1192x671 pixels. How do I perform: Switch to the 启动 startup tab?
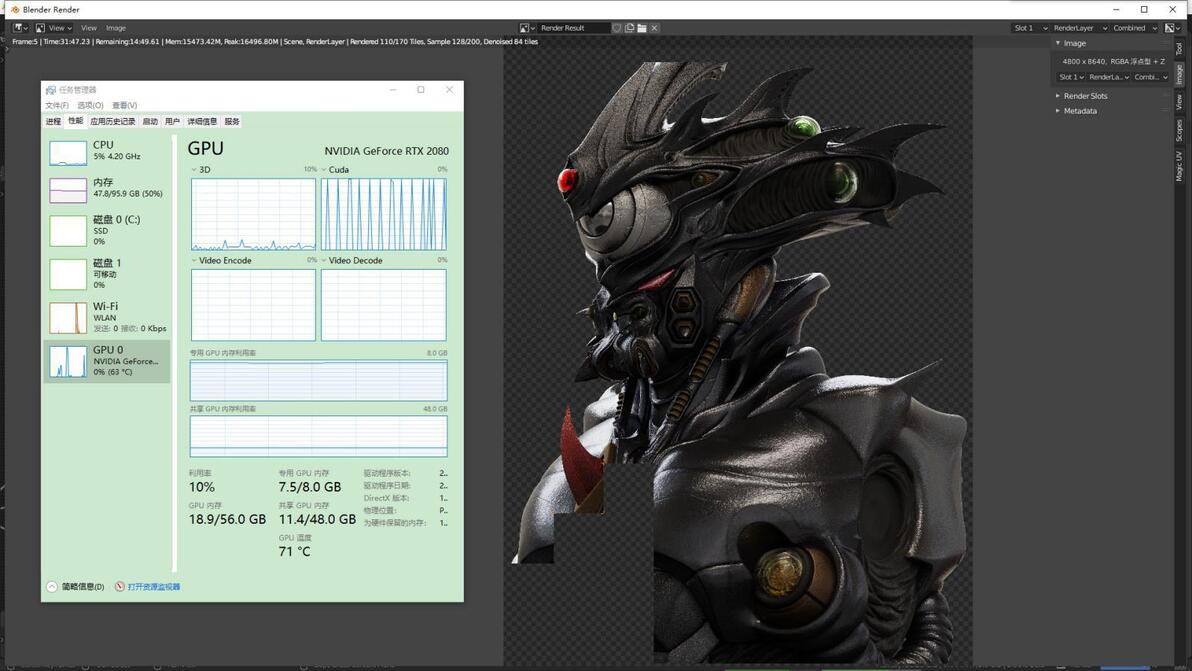(x=151, y=122)
